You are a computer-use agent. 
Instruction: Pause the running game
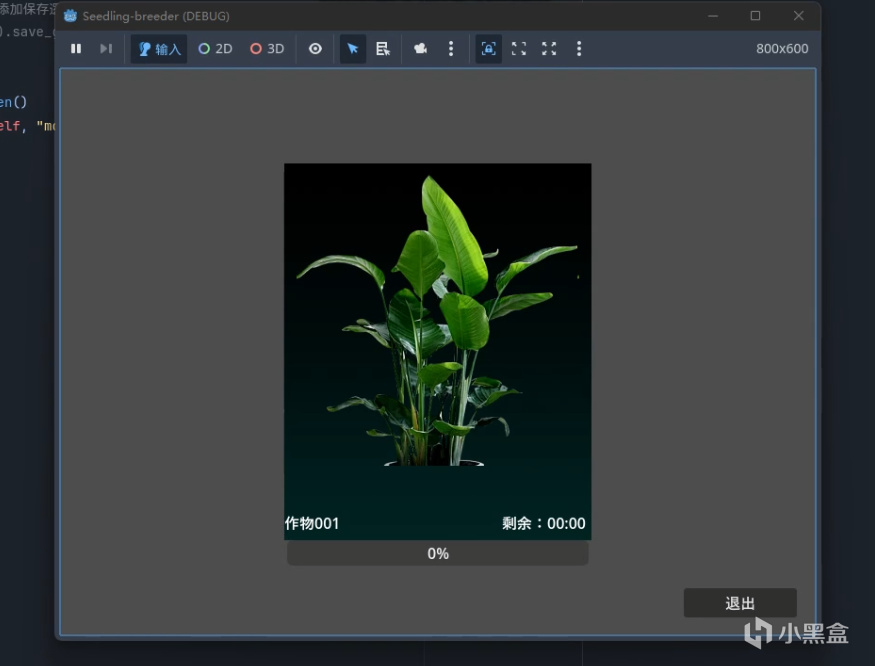76,49
